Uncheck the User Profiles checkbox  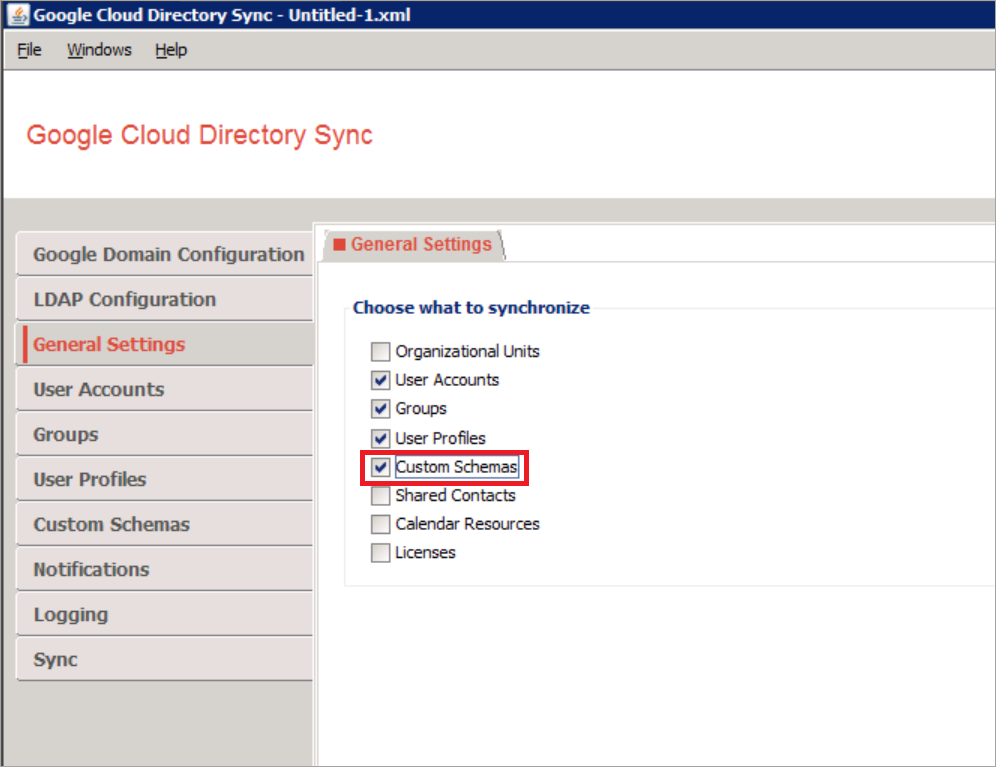tap(380, 438)
